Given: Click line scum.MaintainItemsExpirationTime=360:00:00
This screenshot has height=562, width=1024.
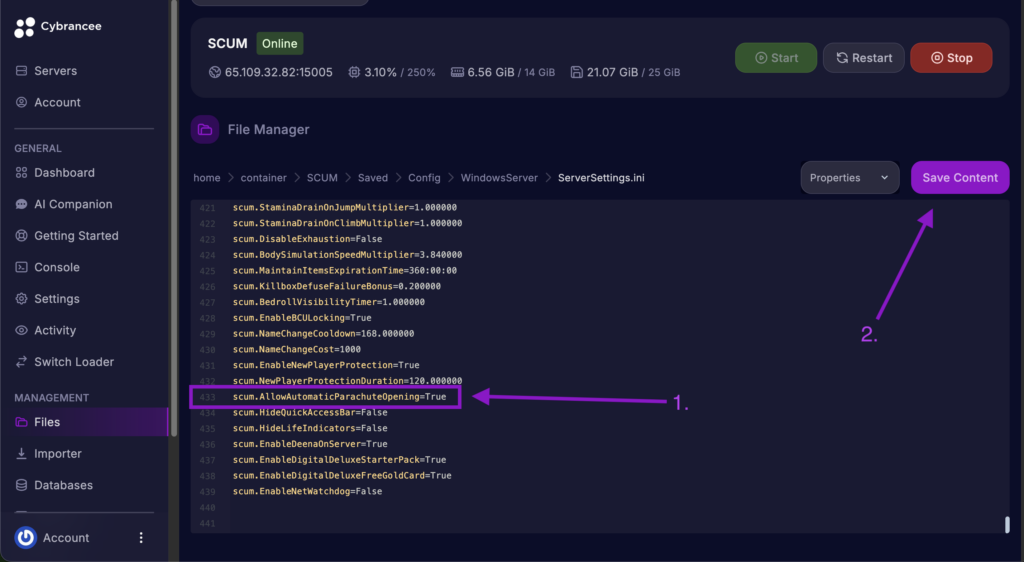Looking at the screenshot, I should click(x=345, y=270).
